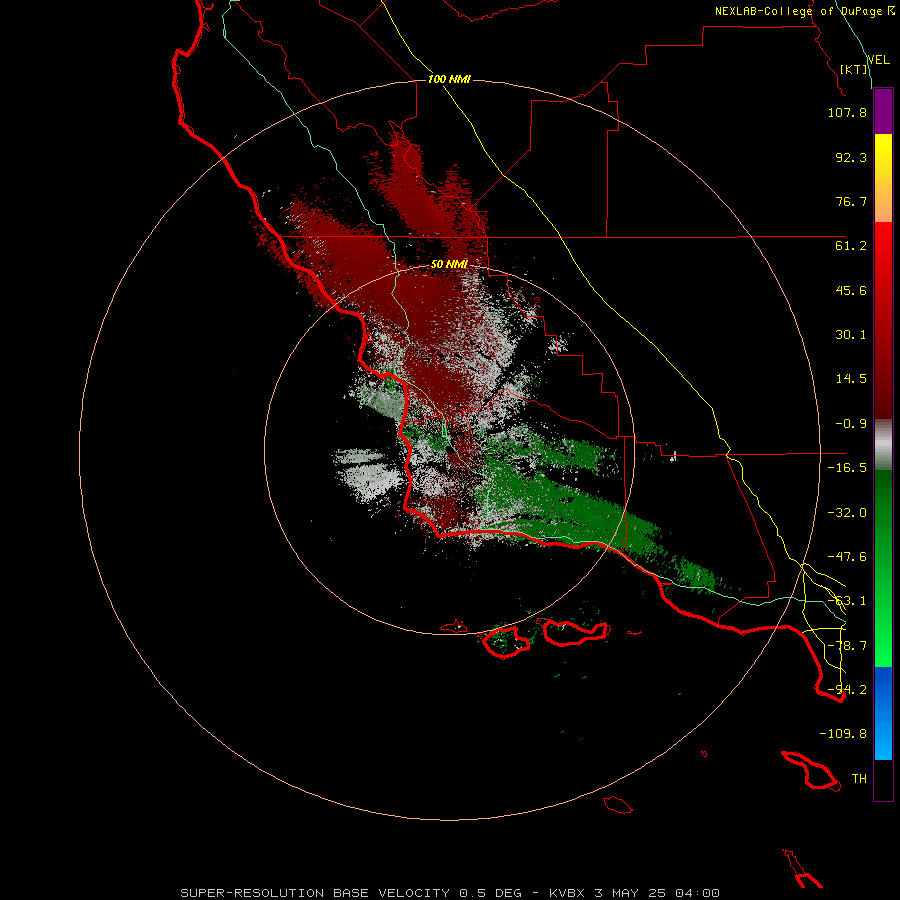Image resolution: width=900 pixels, height=900 pixels.
Task: Select the 76.7 scale value
Action: tap(851, 201)
